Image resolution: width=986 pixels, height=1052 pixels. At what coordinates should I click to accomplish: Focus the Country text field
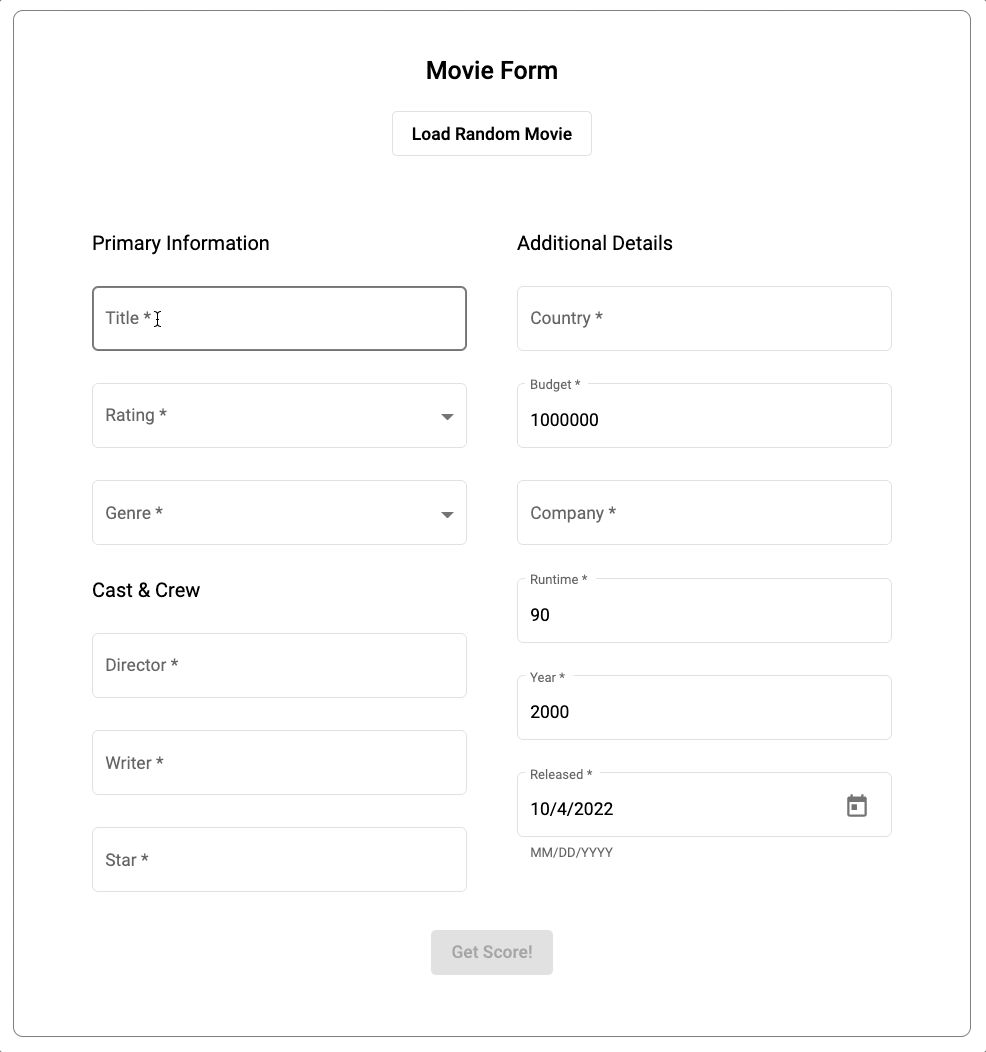pyautogui.click(x=703, y=319)
